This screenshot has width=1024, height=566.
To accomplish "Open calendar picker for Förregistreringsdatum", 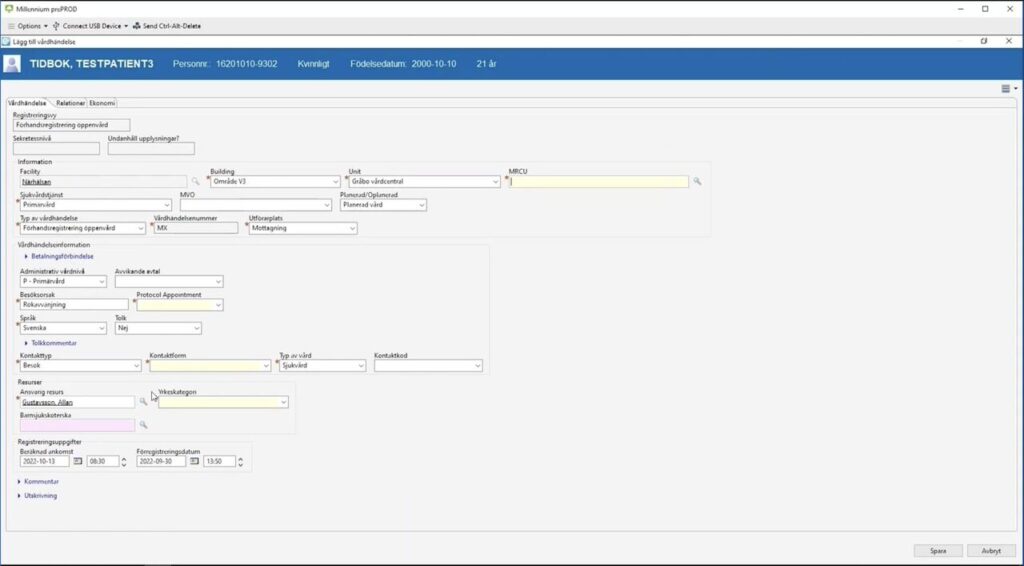I will [194, 462].
